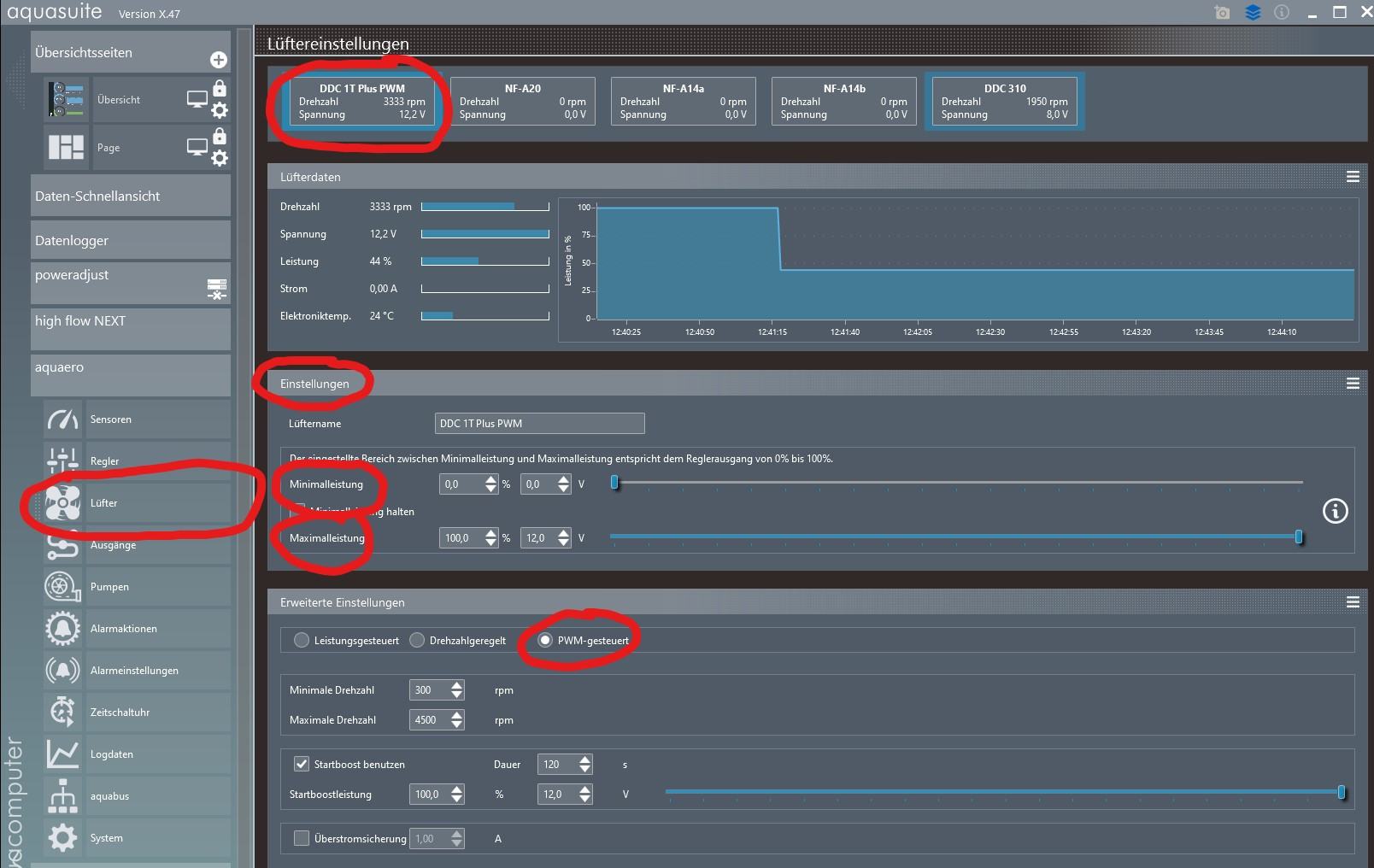The width and height of the screenshot is (1374, 868).
Task: Open settings gear of Page entry
Action: pos(220,158)
